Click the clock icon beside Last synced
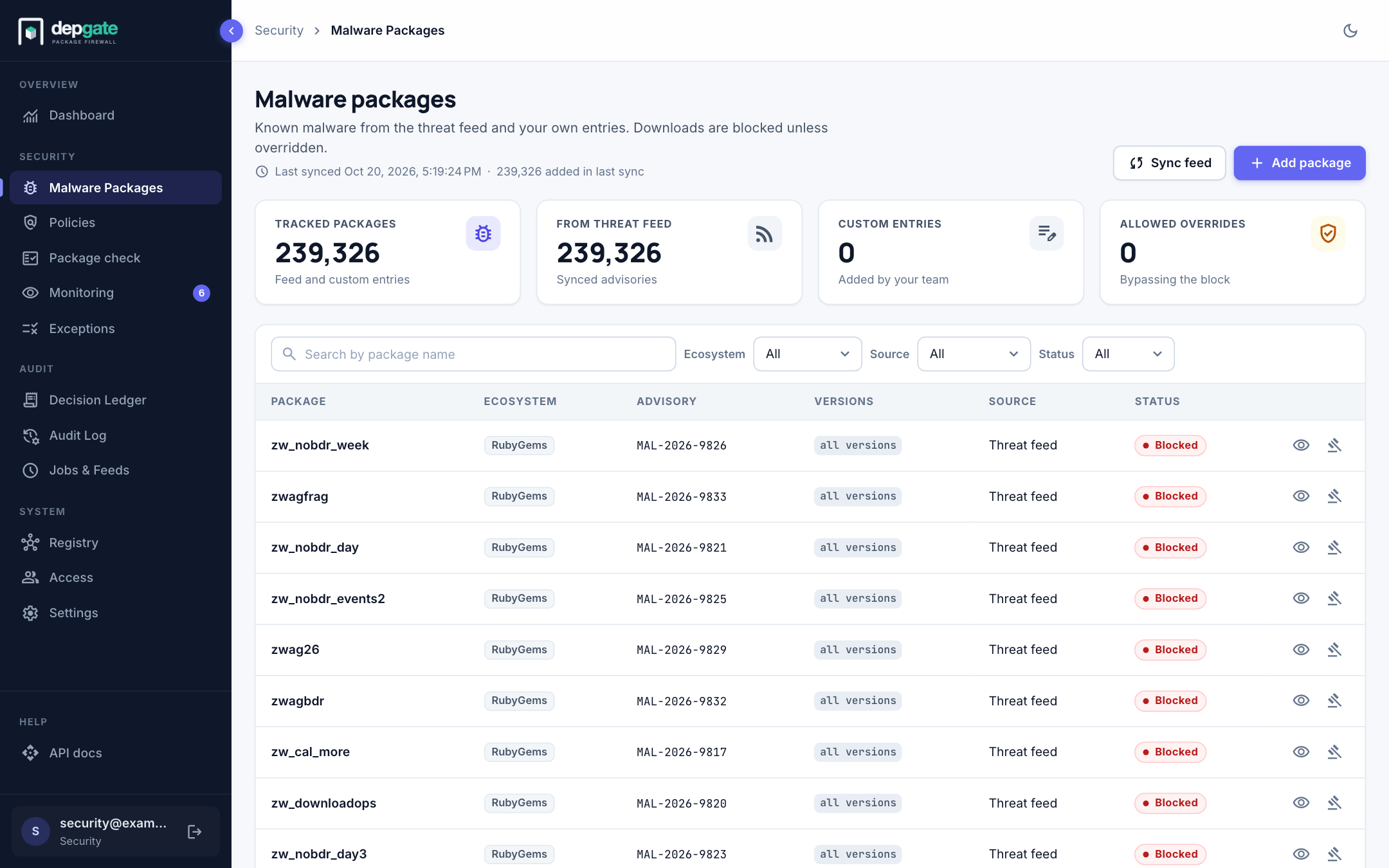 click(262, 172)
